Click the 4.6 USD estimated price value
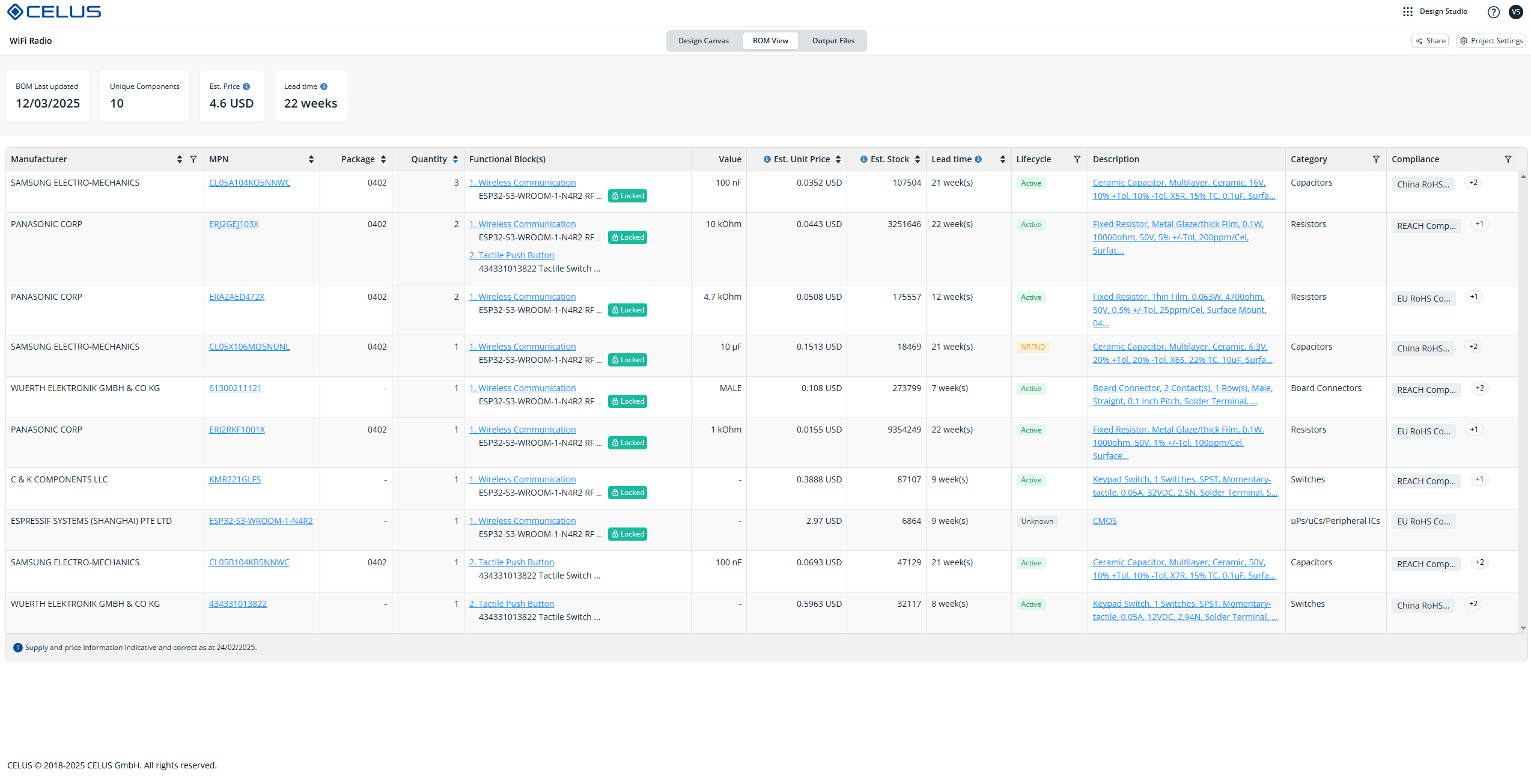The image size is (1531, 784). tap(231, 103)
